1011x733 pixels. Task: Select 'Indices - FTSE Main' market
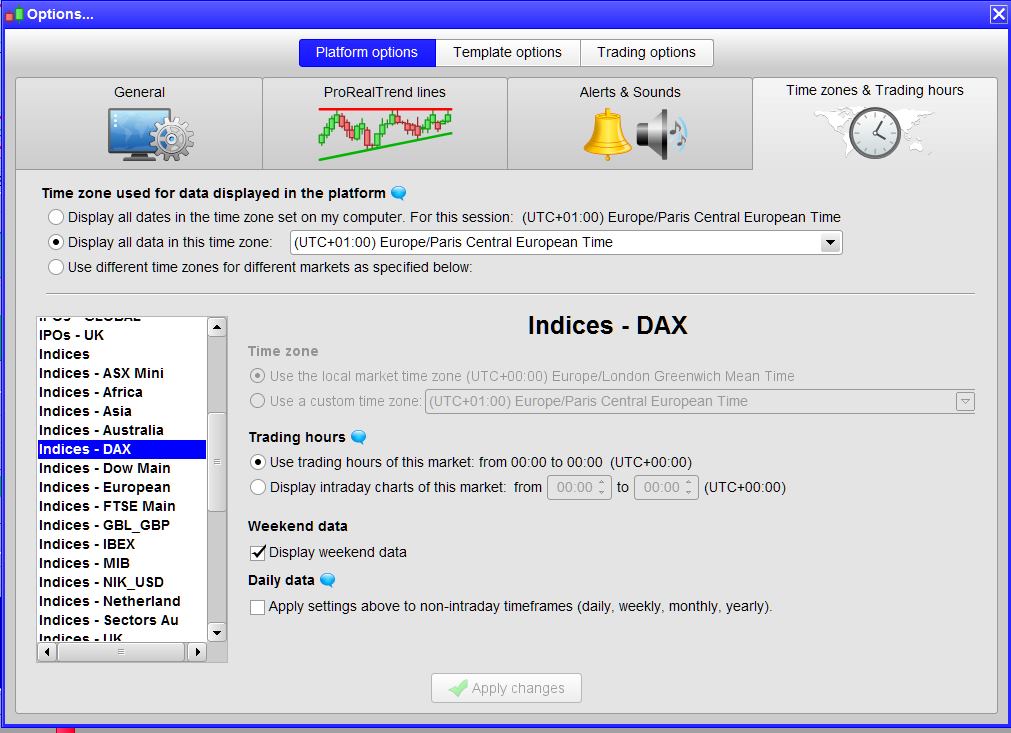pyautogui.click(x=122, y=507)
